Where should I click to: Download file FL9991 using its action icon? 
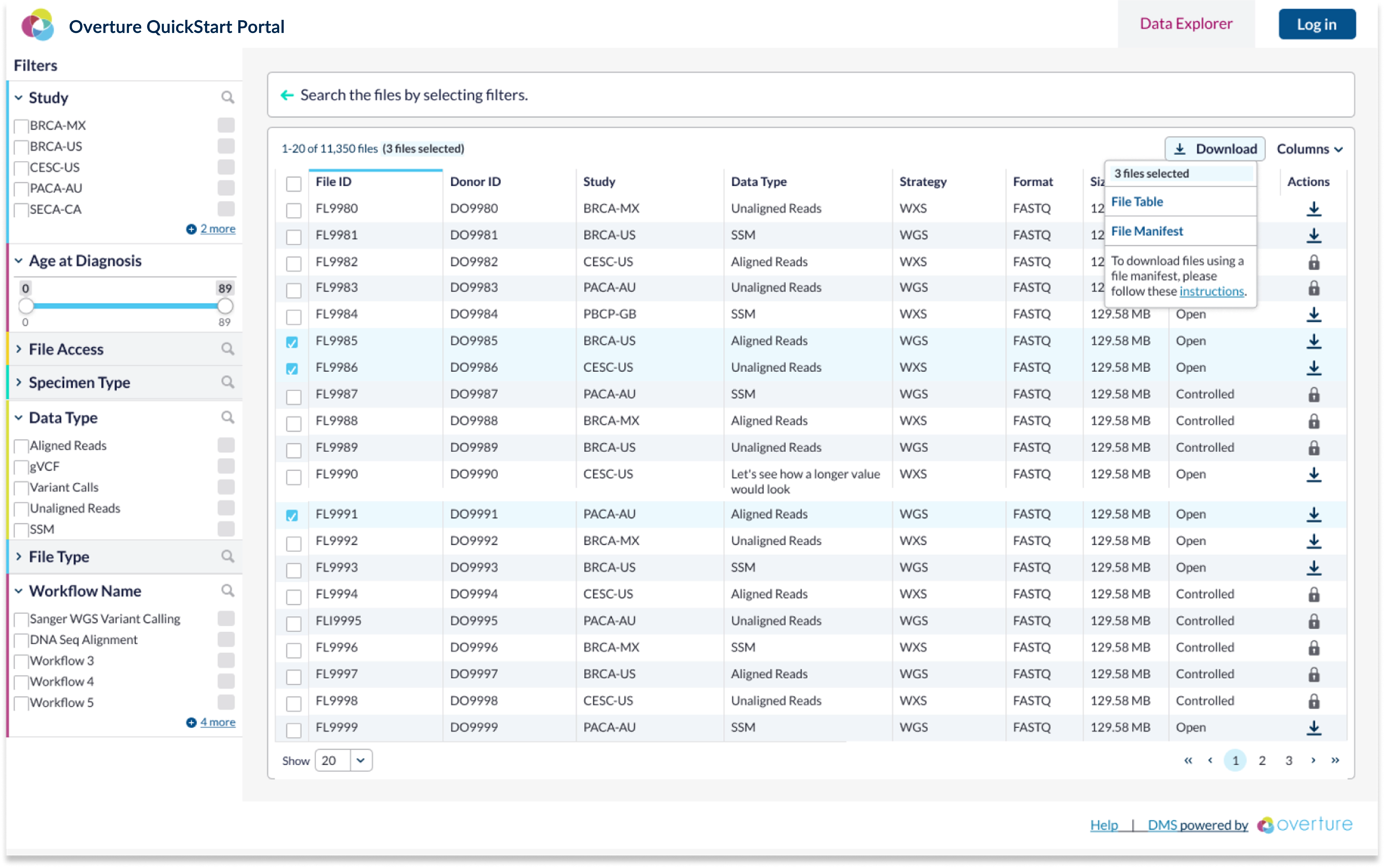click(x=1314, y=515)
